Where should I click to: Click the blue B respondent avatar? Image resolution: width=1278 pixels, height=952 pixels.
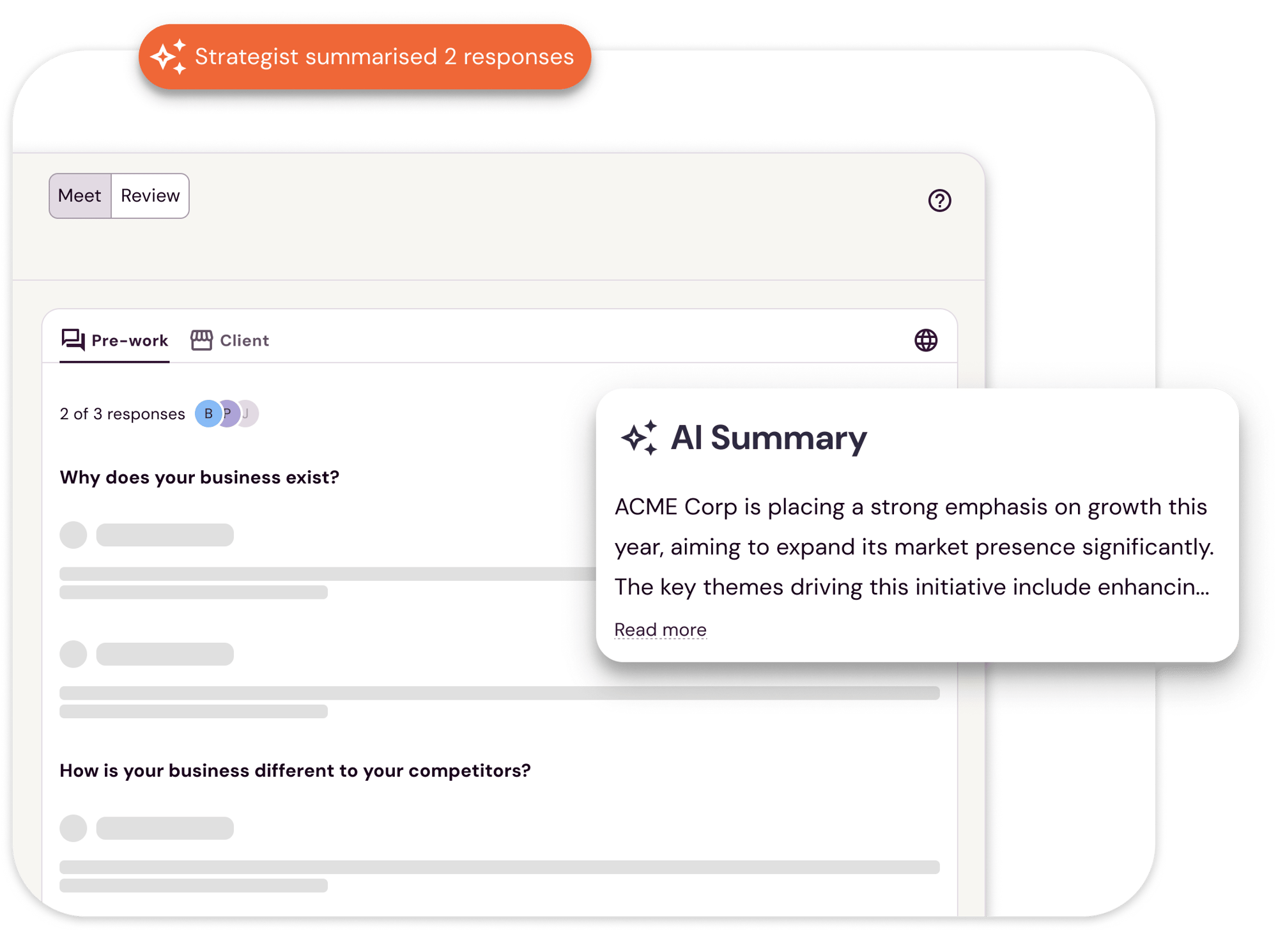pyautogui.click(x=208, y=413)
